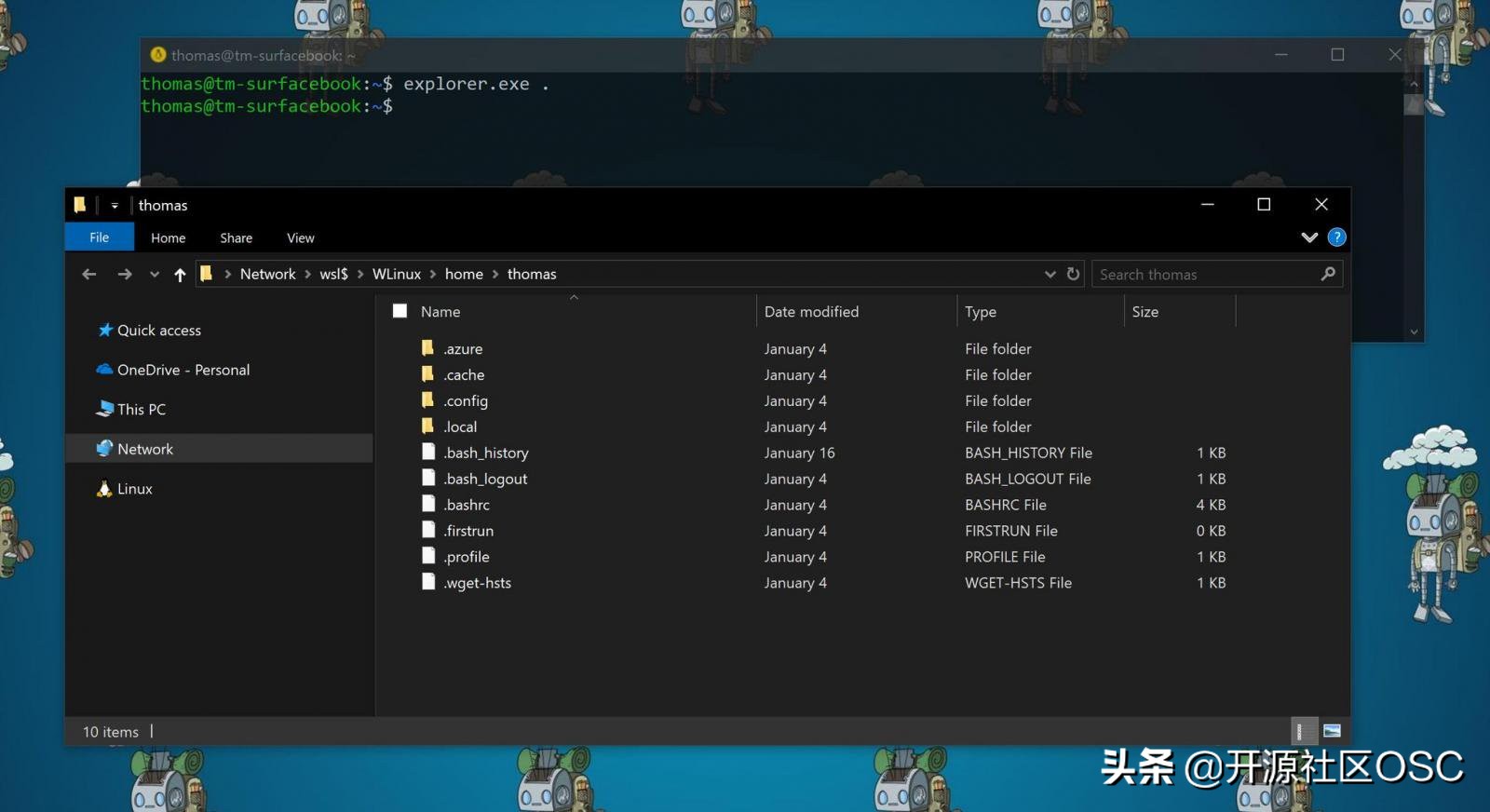Go up one folder level

tap(180, 274)
